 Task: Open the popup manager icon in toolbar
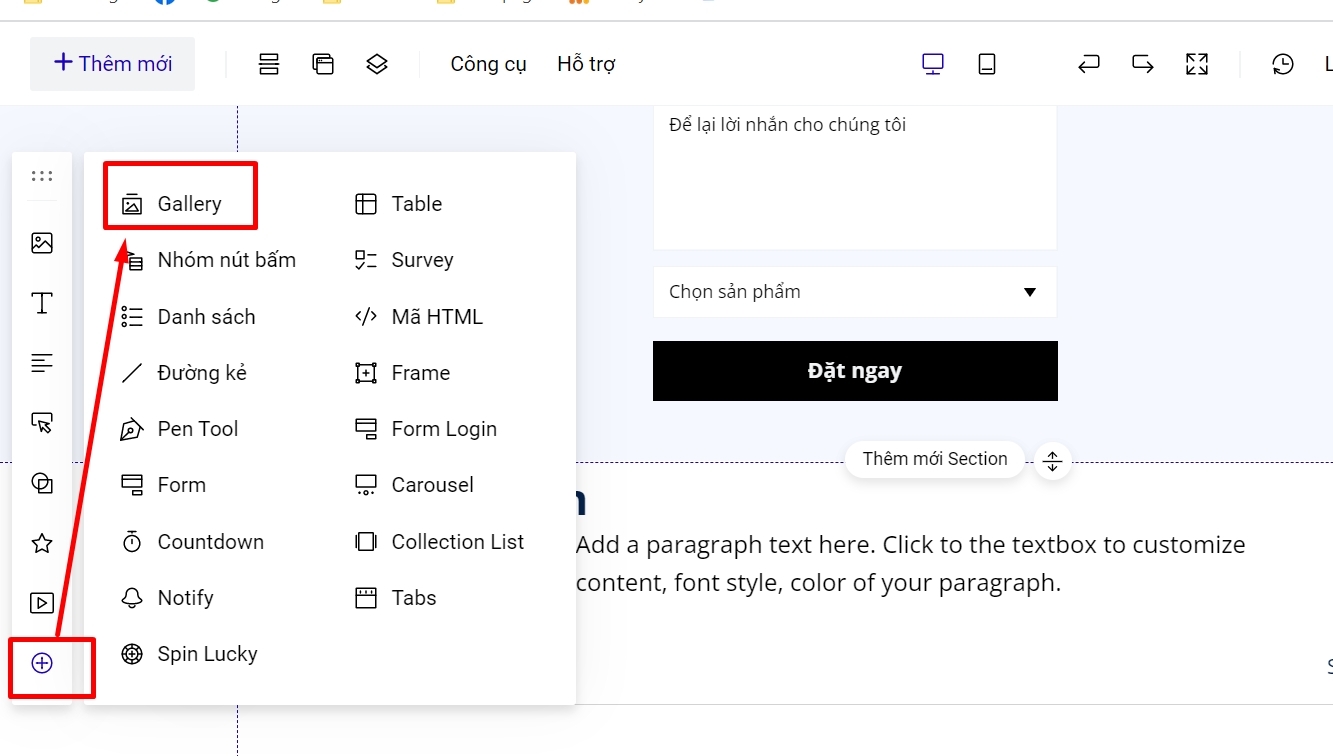(323, 64)
